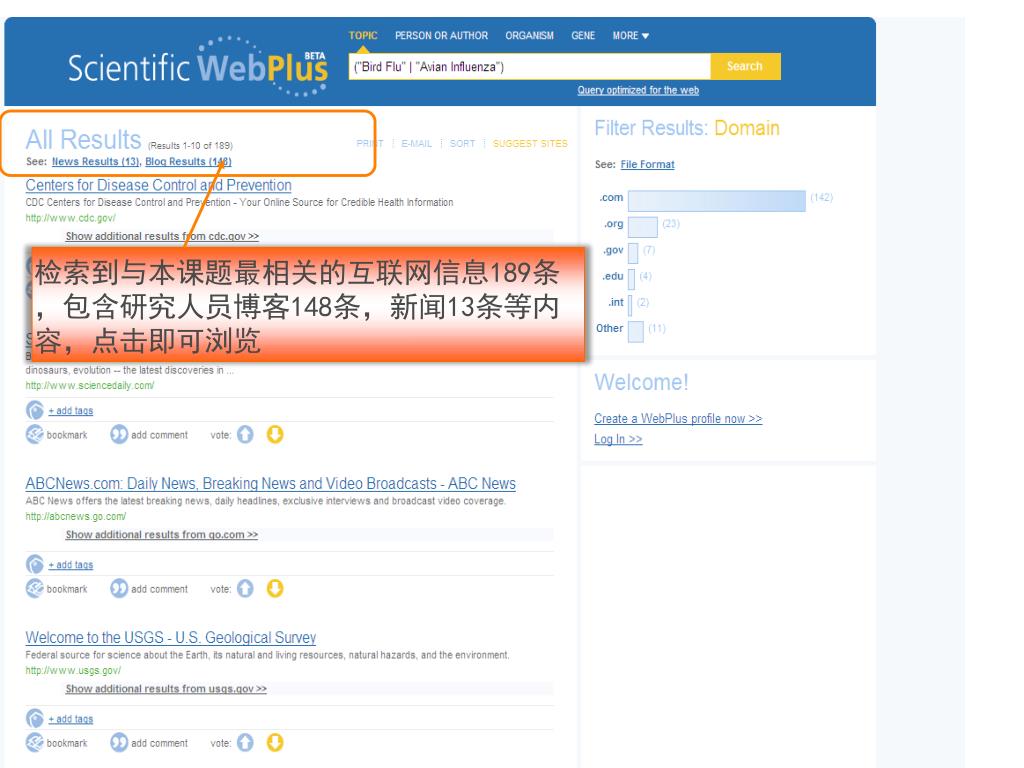Vote down the USGS result
The height and width of the screenshot is (768, 1024).
[x=275, y=743]
